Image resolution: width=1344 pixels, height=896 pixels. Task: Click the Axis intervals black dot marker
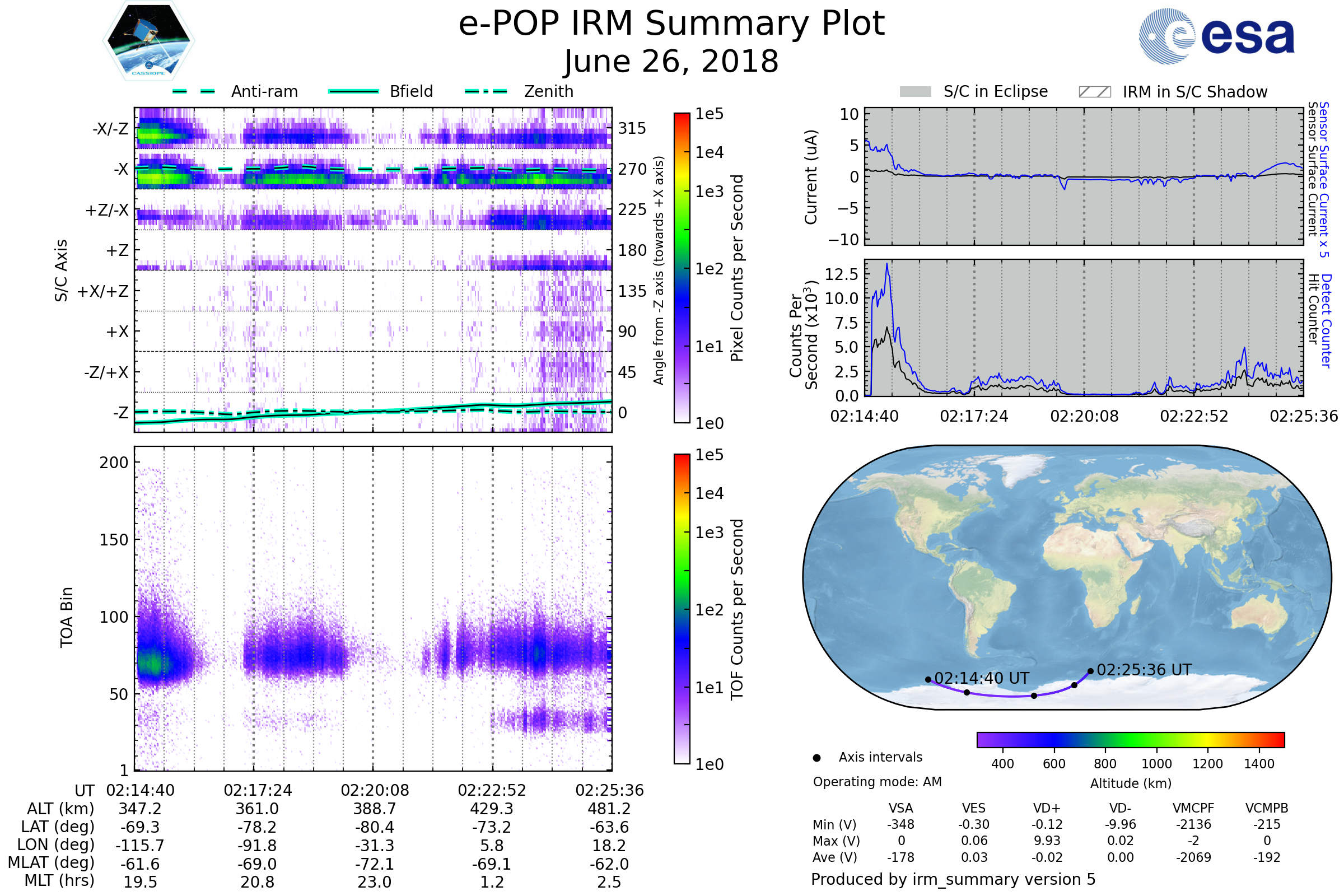(x=816, y=758)
